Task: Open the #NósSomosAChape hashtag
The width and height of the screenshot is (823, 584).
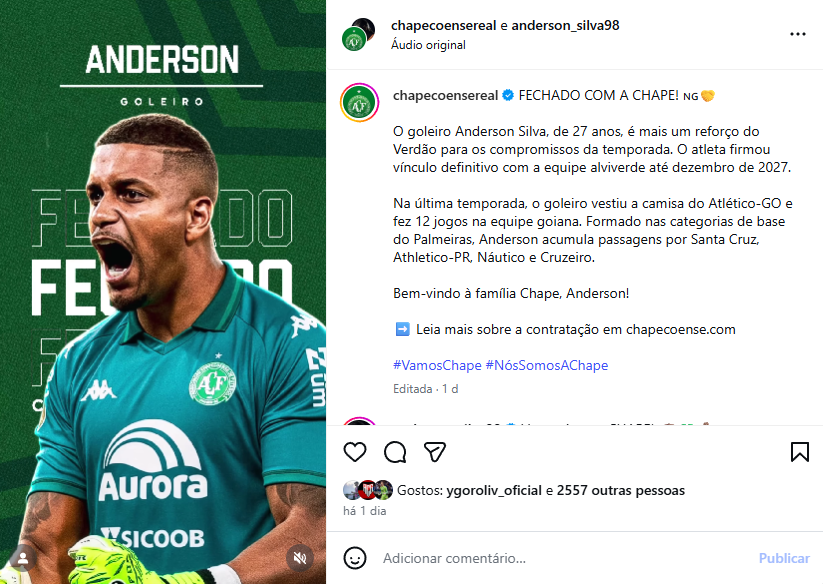Action: click(546, 365)
